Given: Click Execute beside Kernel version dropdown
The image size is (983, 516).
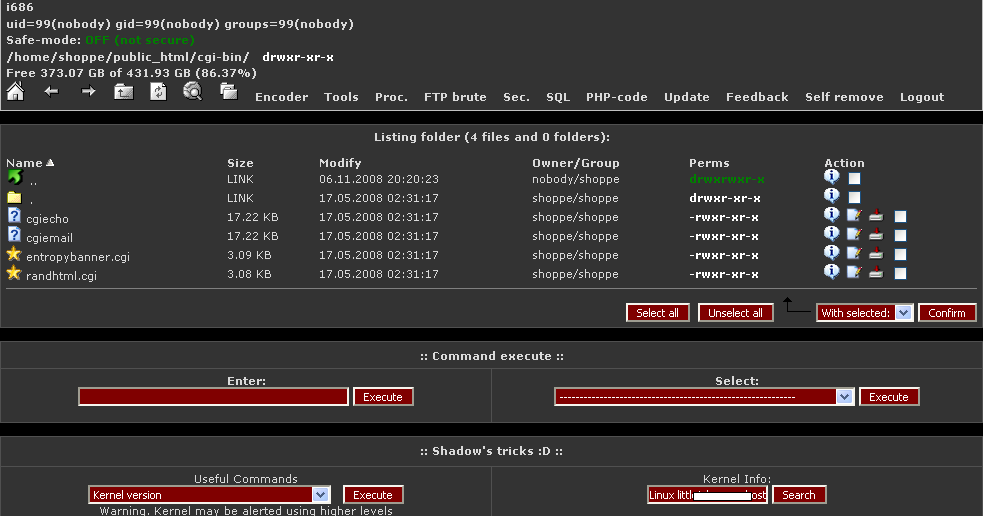Looking at the screenshot, I should click(x=373, y=495).
